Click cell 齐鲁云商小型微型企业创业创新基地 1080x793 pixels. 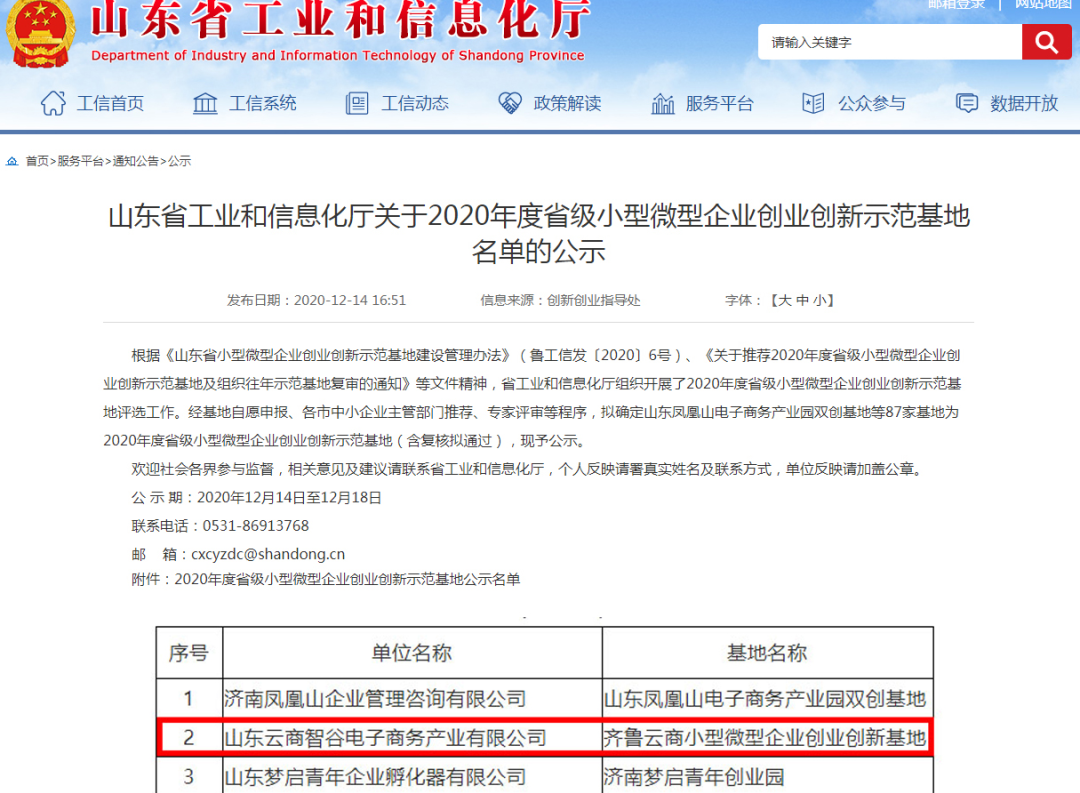click(x=765, y=738)
